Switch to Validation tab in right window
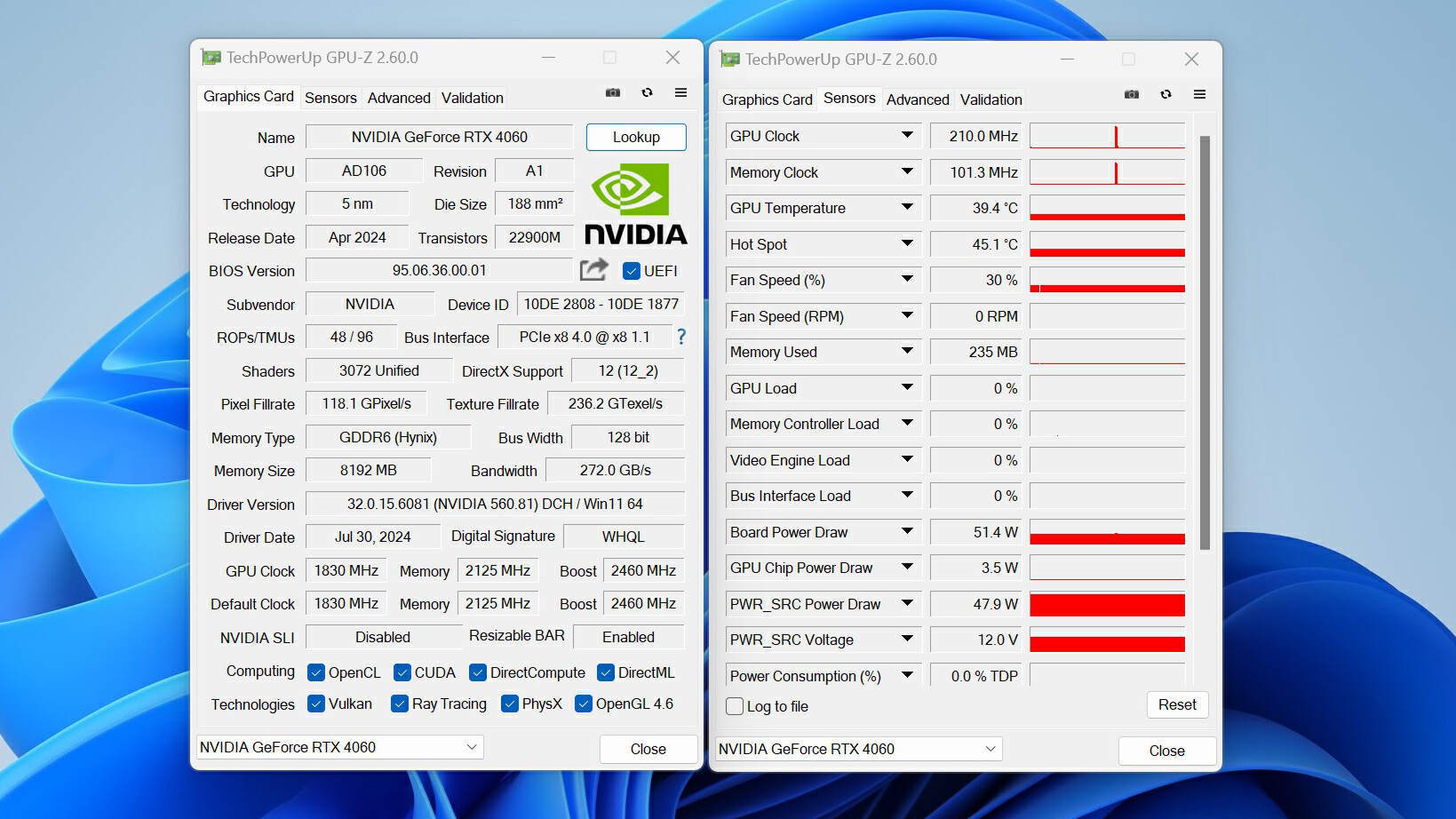This screenshot has width=1456, height=819. 991,99
